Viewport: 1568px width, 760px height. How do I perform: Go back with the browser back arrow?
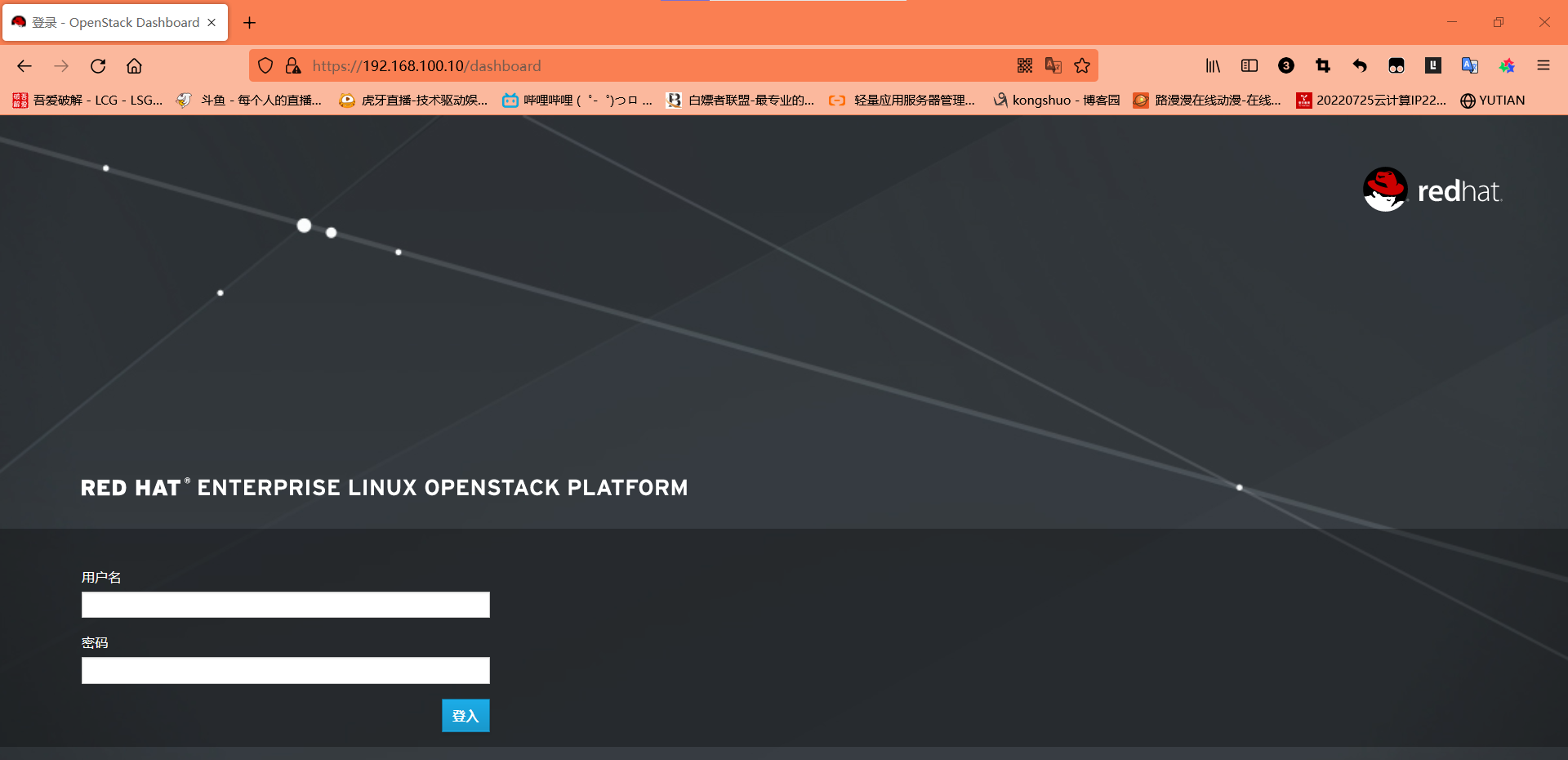coord(24,66)
